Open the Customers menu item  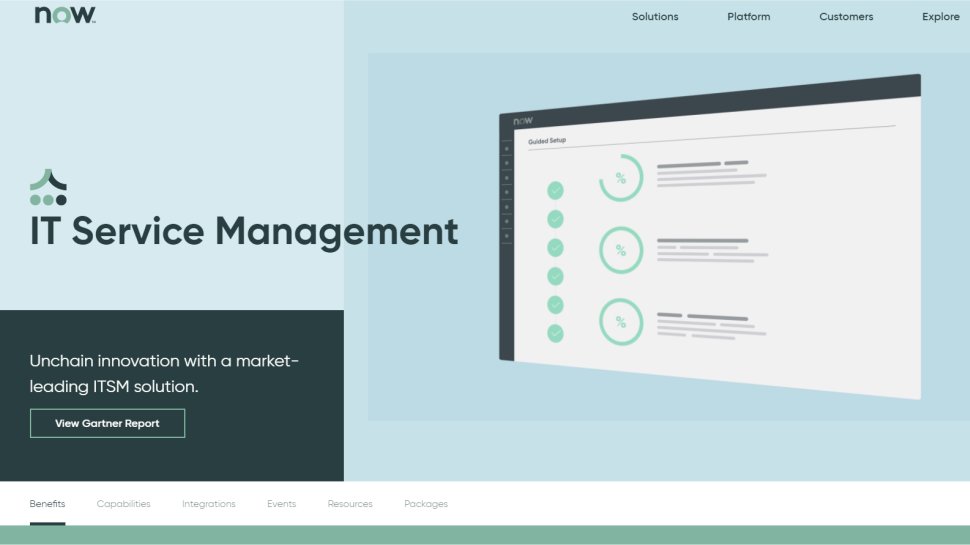[x=846, y=17]
